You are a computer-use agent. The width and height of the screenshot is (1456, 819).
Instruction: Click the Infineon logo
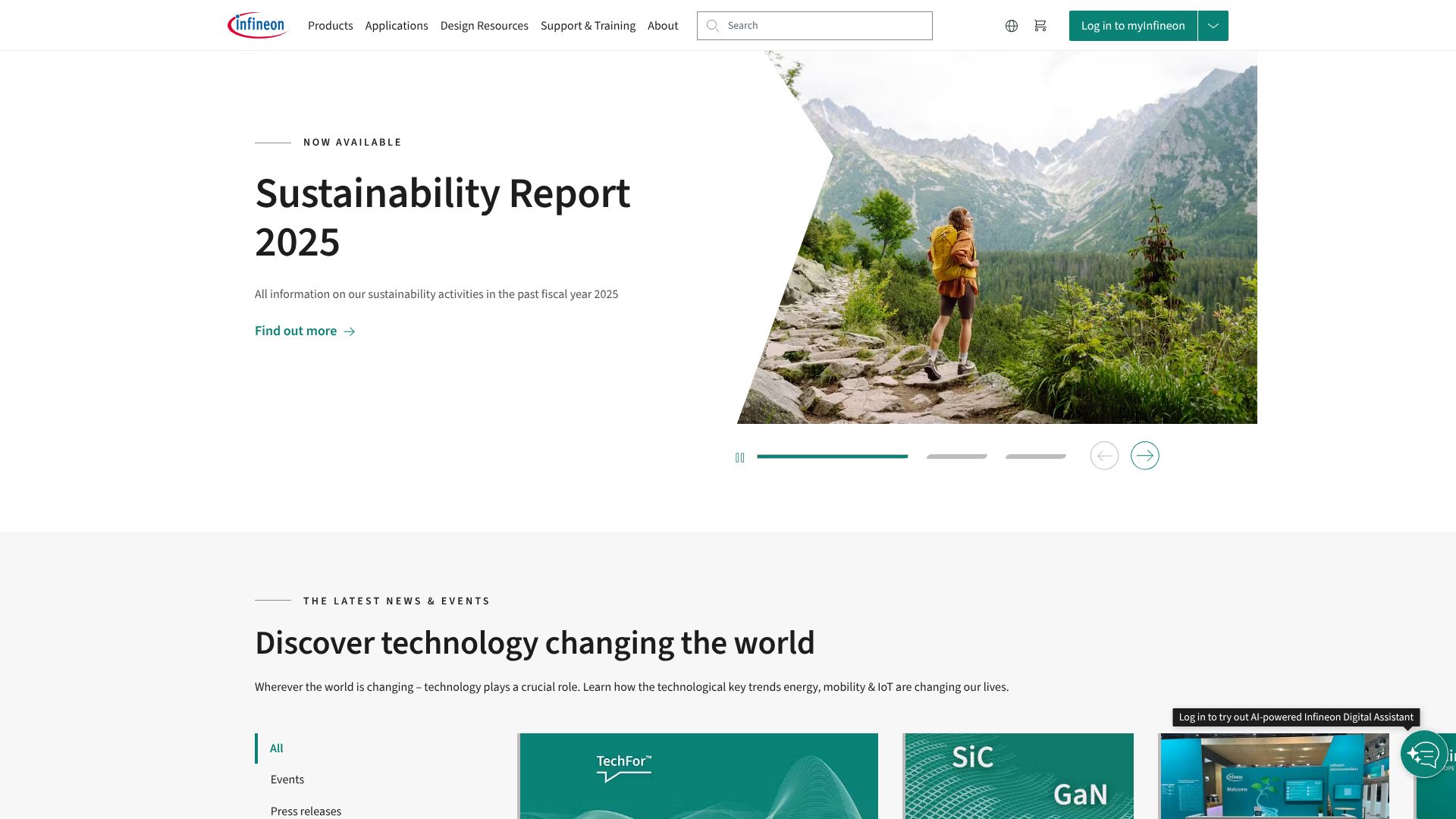click(x=257, y=25)
